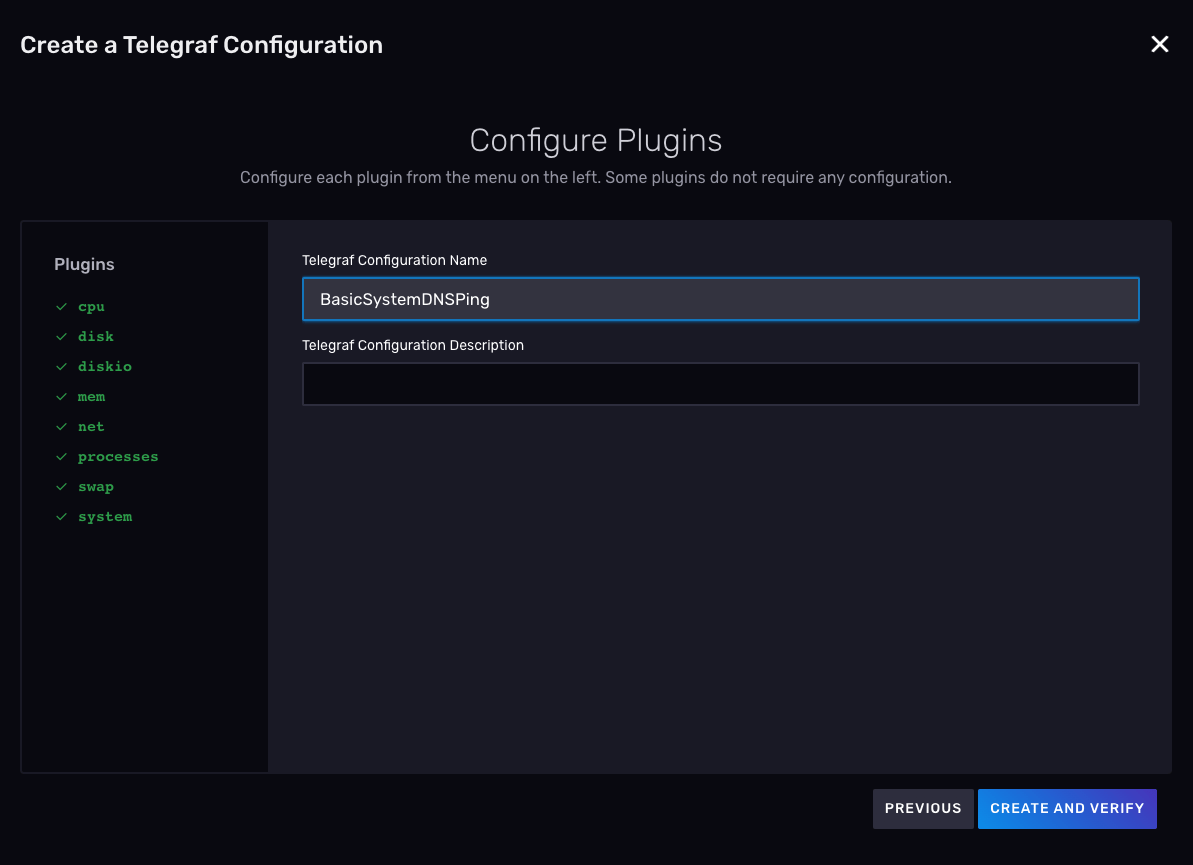Viewport: 1193px width, 865px height.
Task: Select the cpu plugin
Action: point(91,307)
